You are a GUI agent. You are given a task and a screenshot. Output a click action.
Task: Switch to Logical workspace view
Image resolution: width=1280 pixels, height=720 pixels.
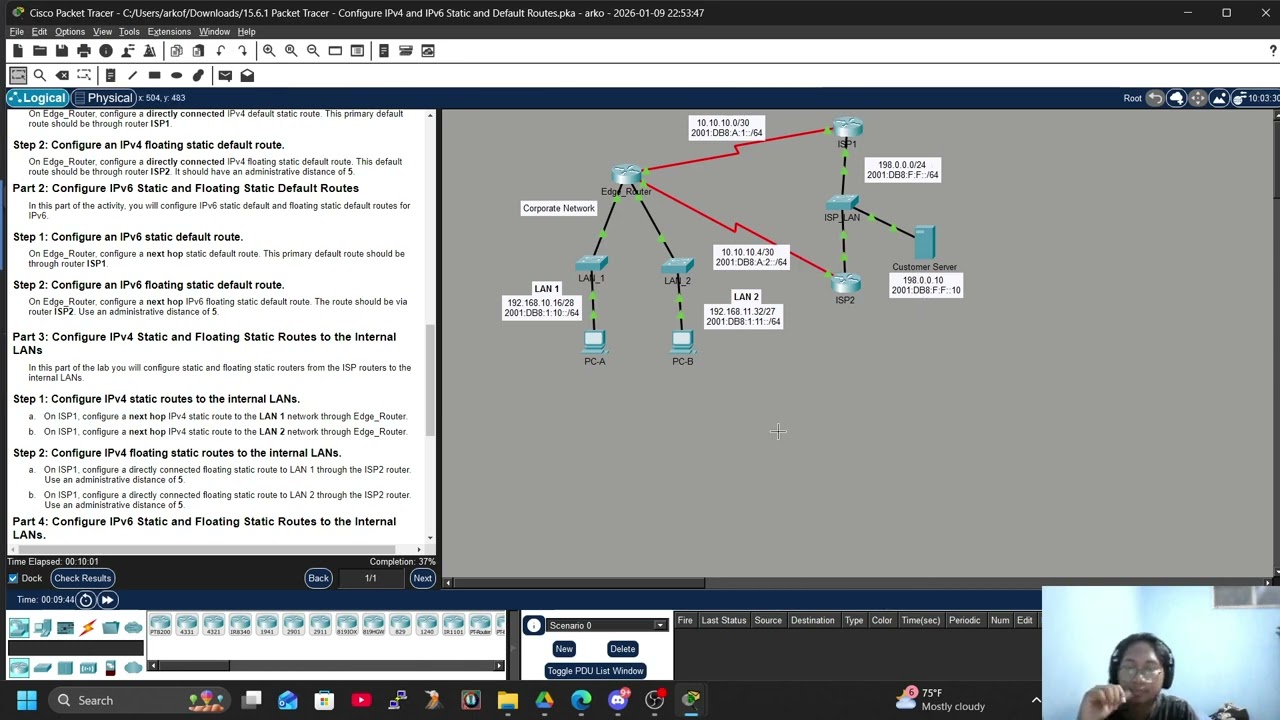[x=37, y=98]
